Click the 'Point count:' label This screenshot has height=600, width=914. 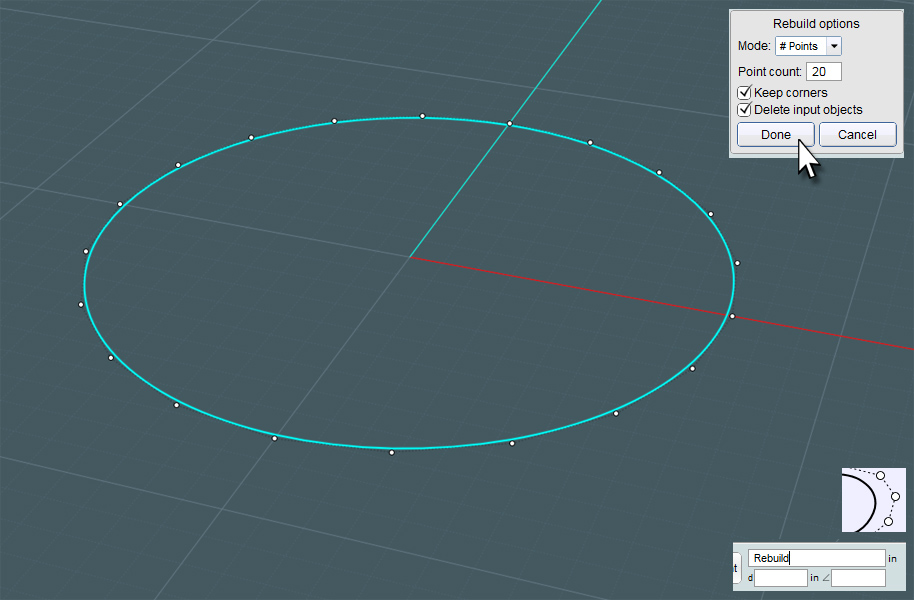[x=770, y=72]
